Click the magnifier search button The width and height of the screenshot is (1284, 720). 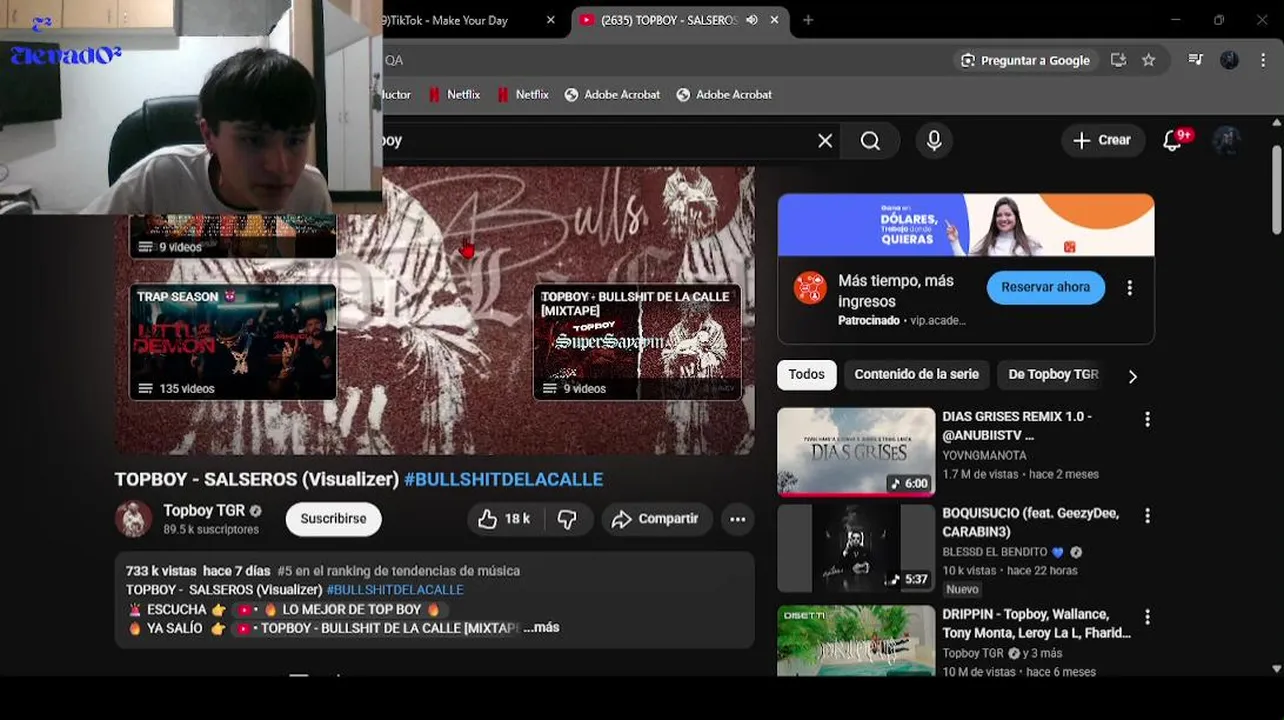(x=871, y=141)
